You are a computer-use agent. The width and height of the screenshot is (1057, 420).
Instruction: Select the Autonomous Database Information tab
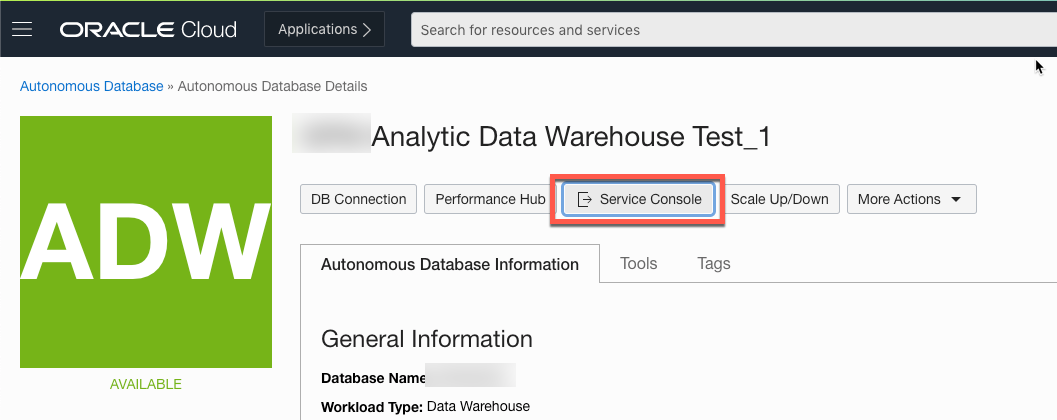[x=449, y=264]
